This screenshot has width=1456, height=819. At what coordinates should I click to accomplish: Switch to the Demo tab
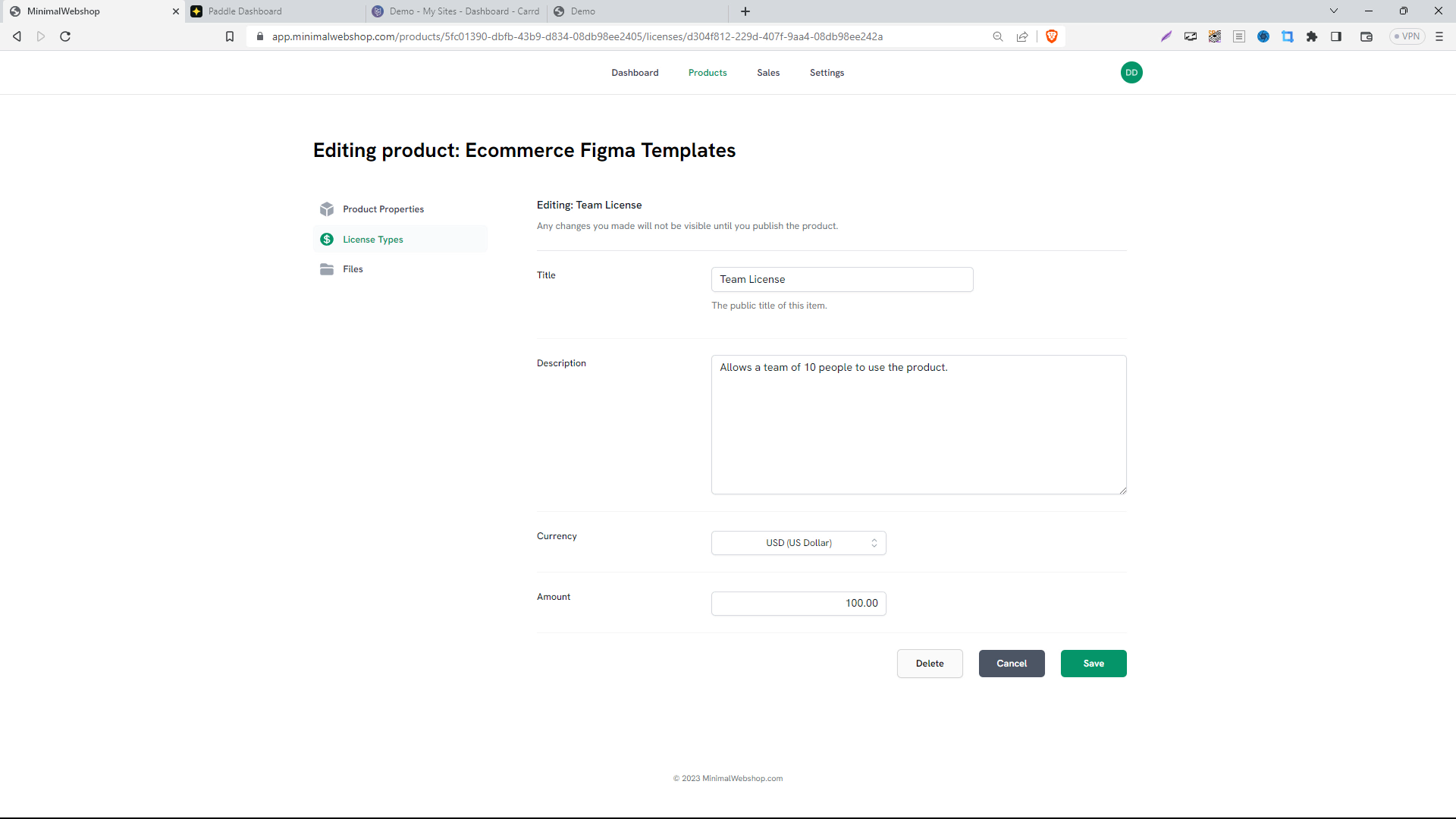coord(637,11)
